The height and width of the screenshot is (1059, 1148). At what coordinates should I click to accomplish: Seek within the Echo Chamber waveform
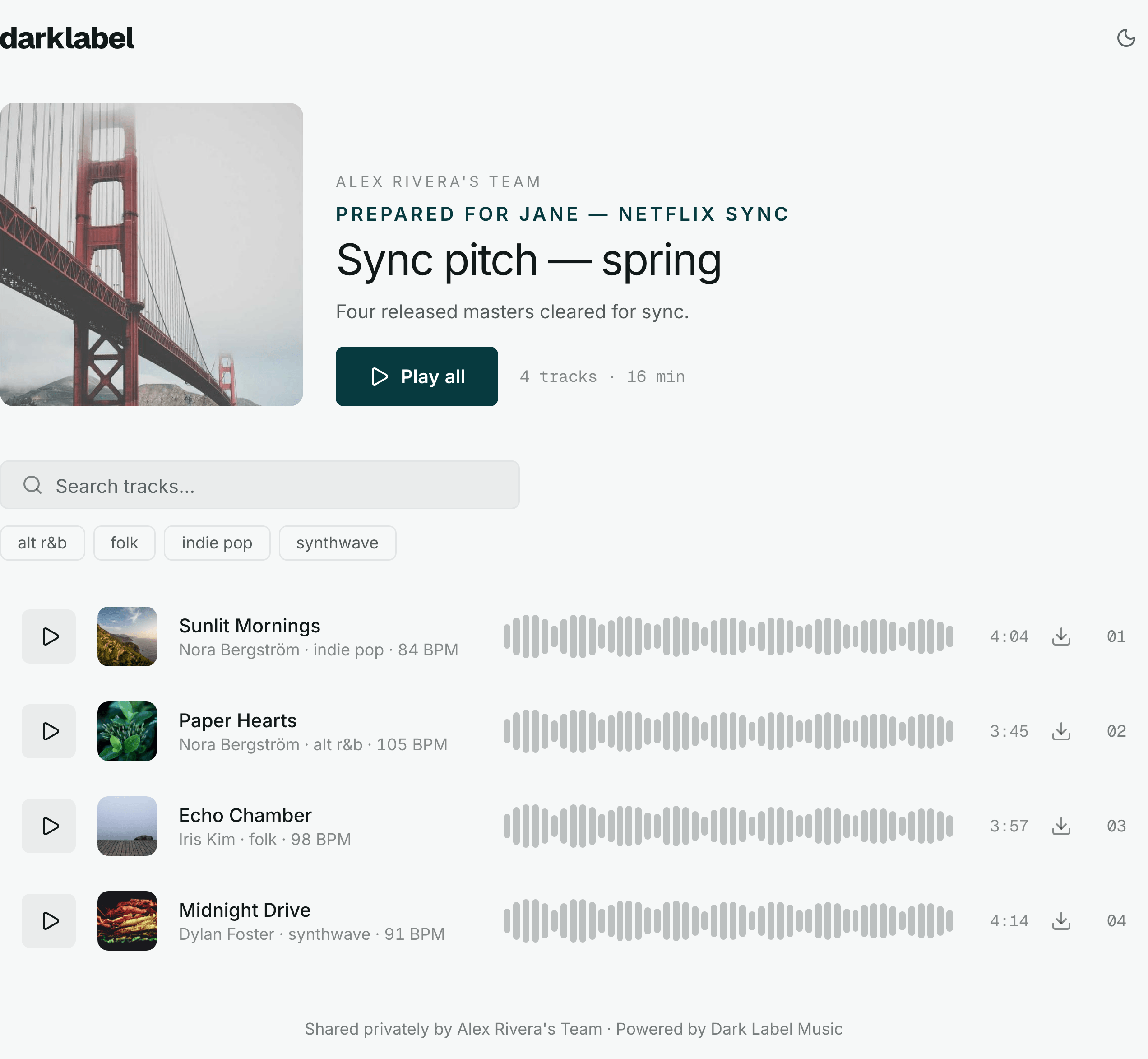(728, 826)
